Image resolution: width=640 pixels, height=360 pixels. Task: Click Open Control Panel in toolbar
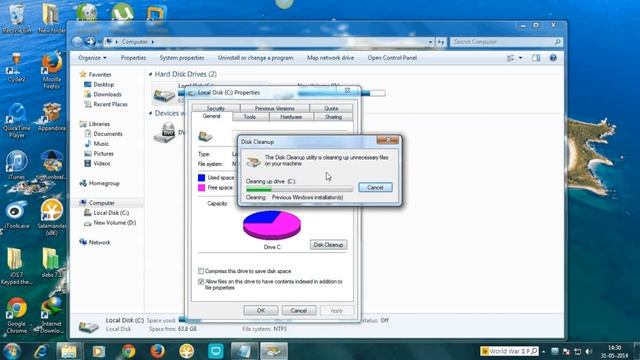392,58
